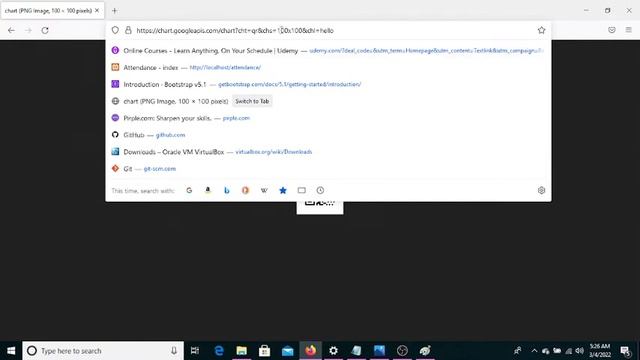Open Task View on the taskbar
This screenshot has height=360, width=640.
[195, 351]
